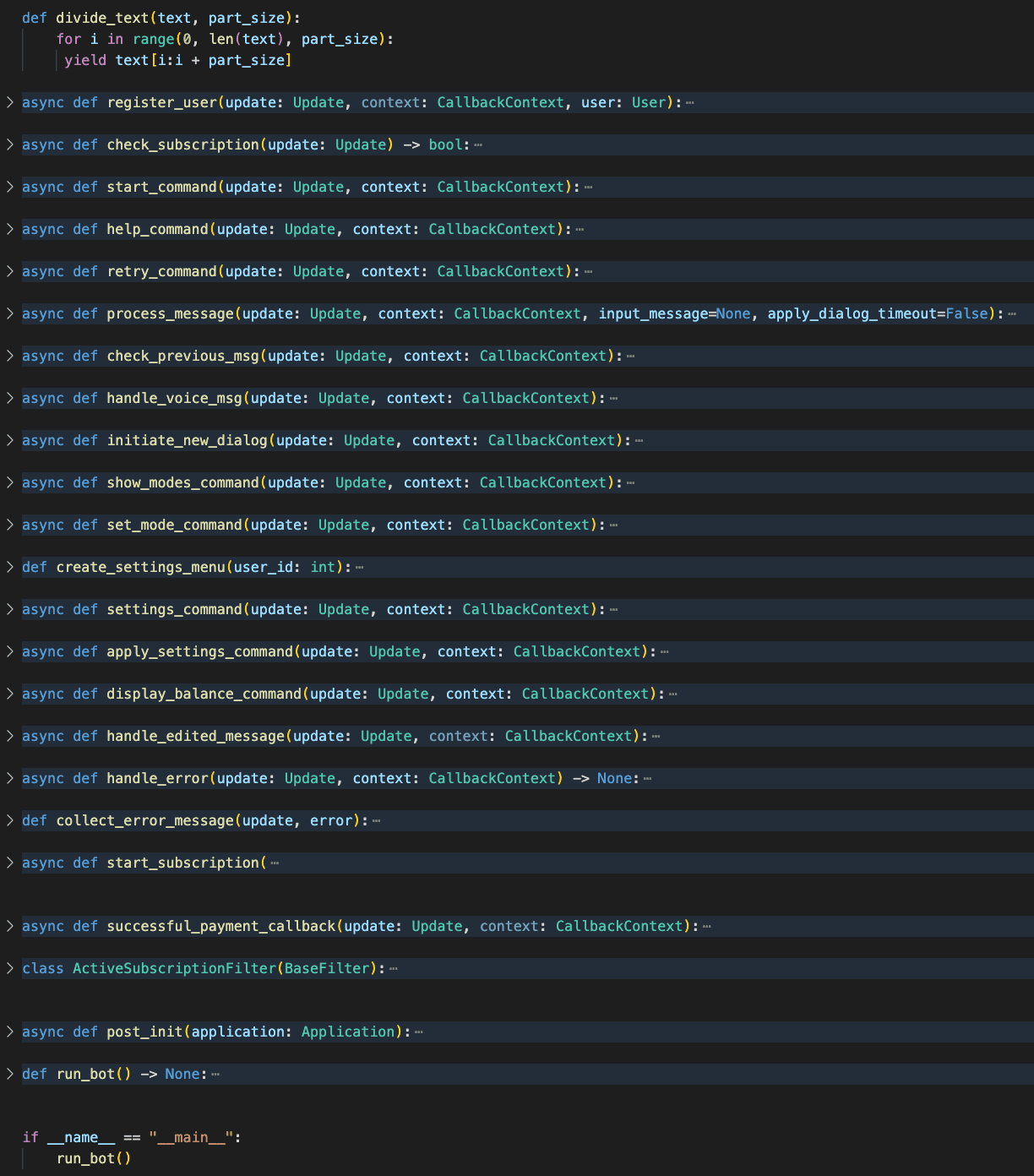Expand run_bot definition with its chevron
Screen dimensions: 1034x1176
(x=10, y=1074)
